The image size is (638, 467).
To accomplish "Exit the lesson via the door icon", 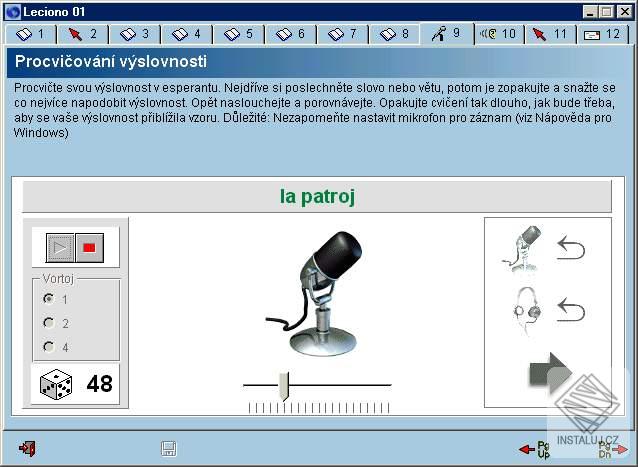I will pyautogui.click(x=27, y=449).
